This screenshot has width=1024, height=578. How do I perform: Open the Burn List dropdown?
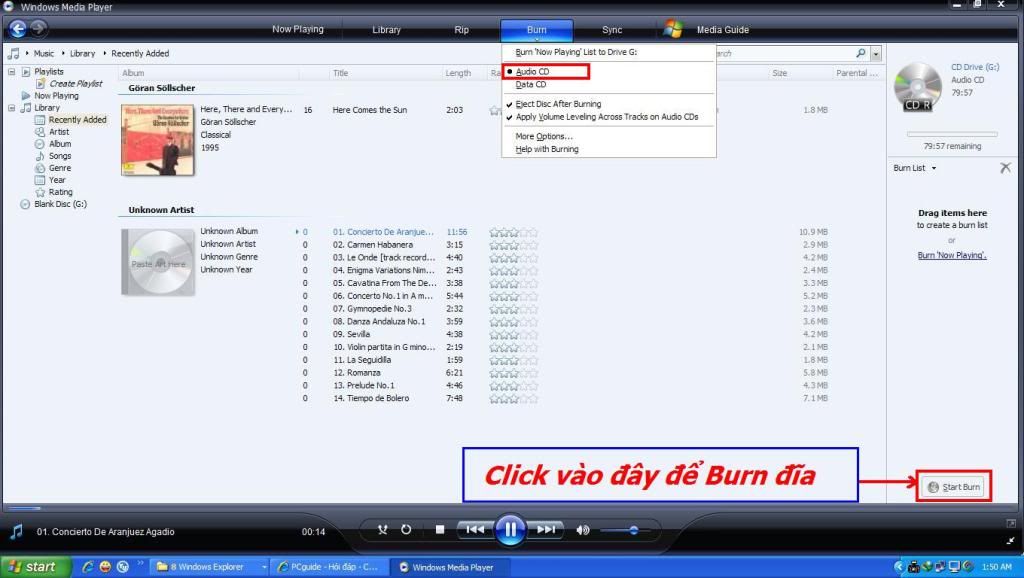915,168
